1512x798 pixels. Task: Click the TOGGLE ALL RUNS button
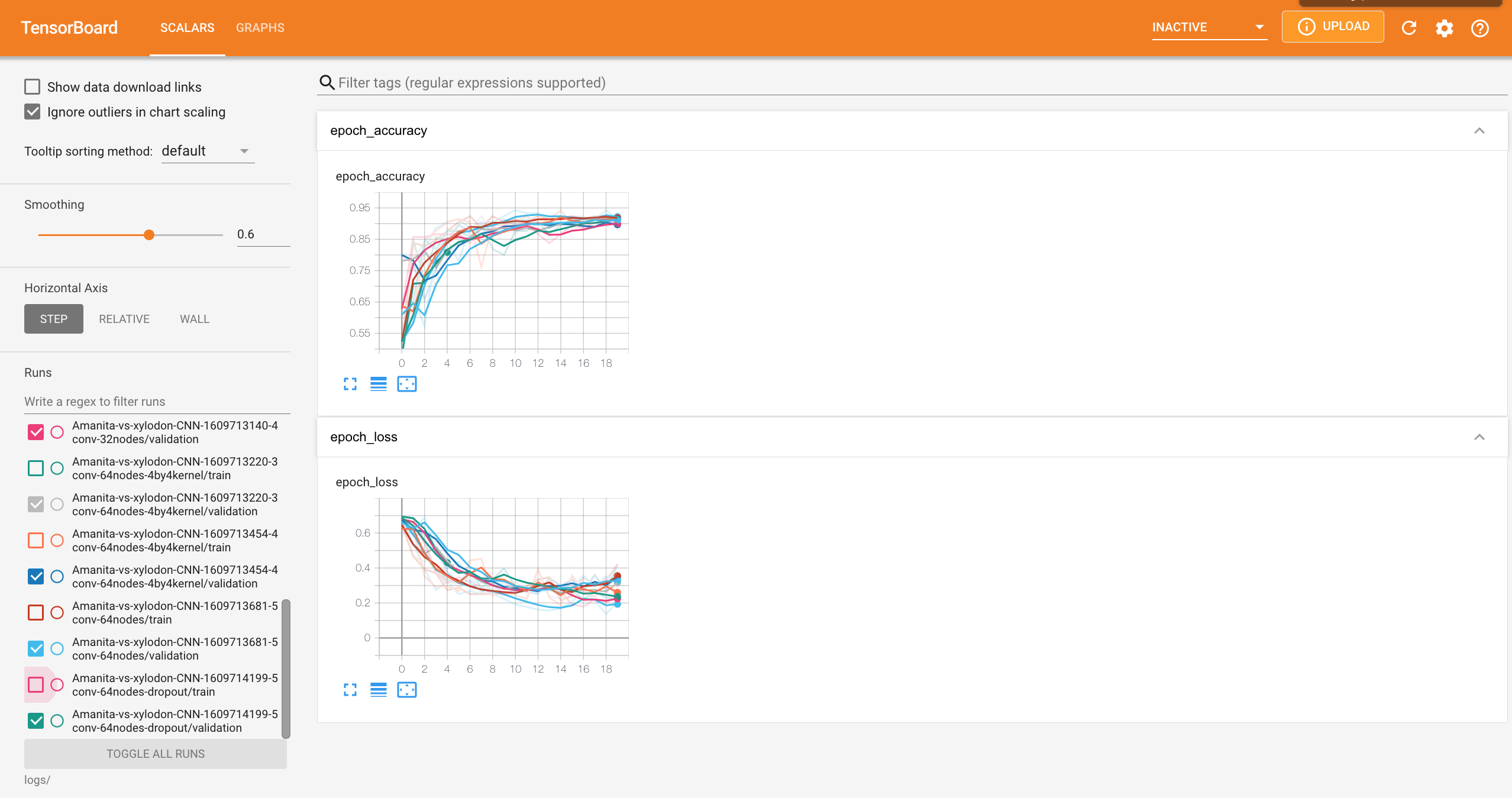click(x=154, y=753)
